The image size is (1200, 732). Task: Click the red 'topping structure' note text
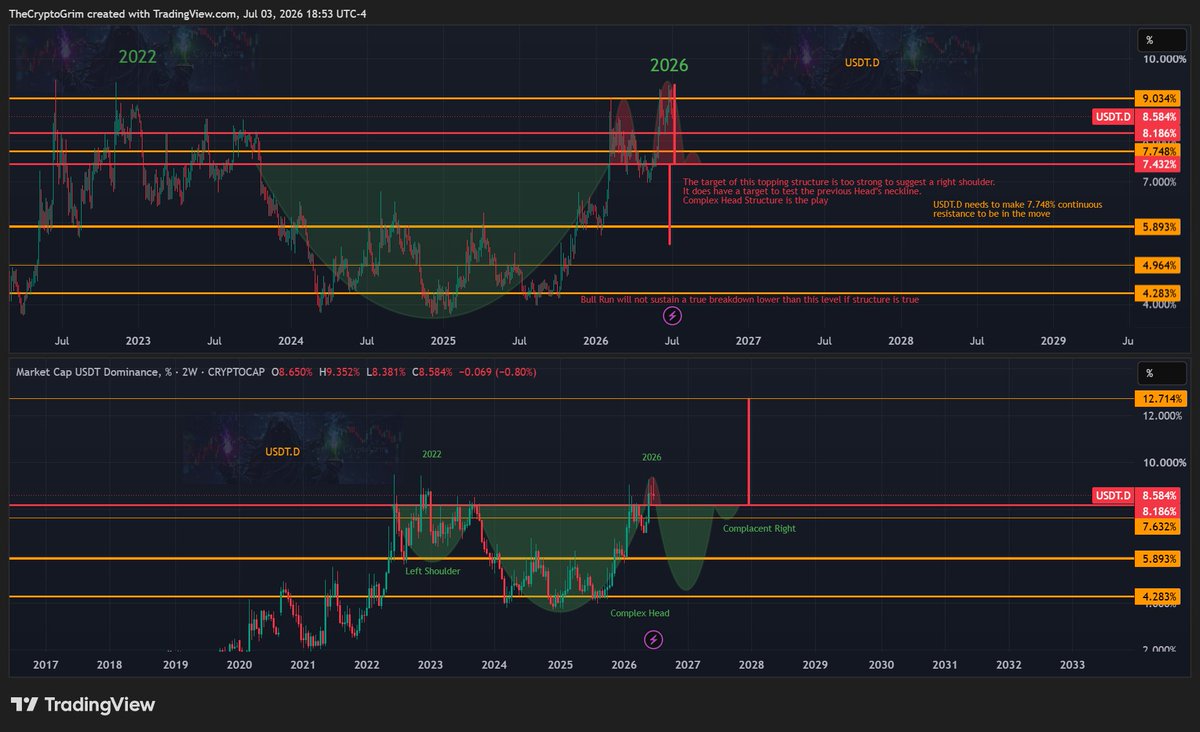click(x=839, y=191)
